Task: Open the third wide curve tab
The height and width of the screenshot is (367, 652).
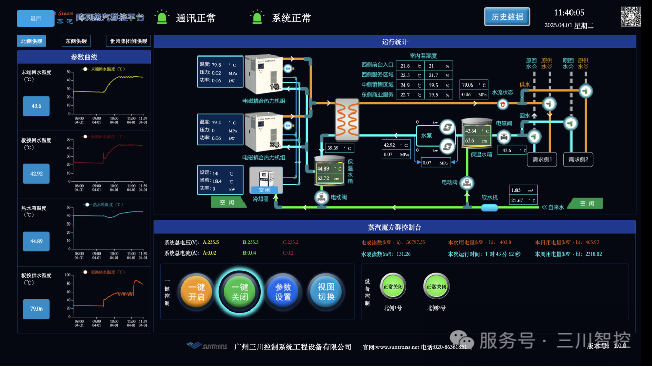Action: coord(128,41)
